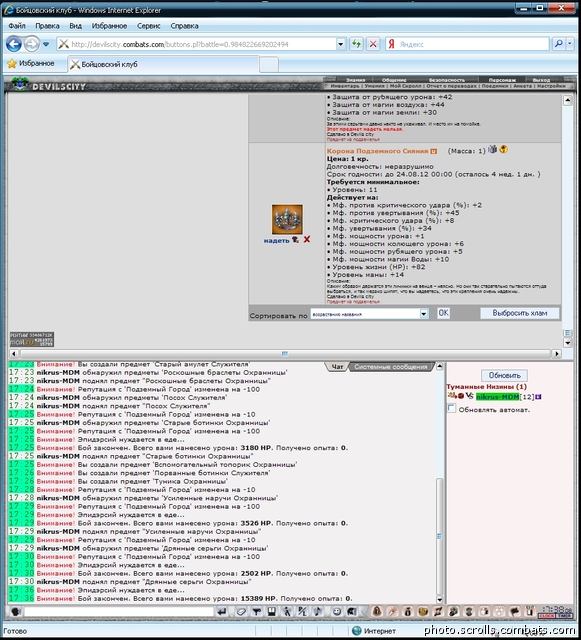This screenshot has height=640, width=581.
Task: Click the funnel filter icon in chat toolbar
Action: [x=256, y=611]
